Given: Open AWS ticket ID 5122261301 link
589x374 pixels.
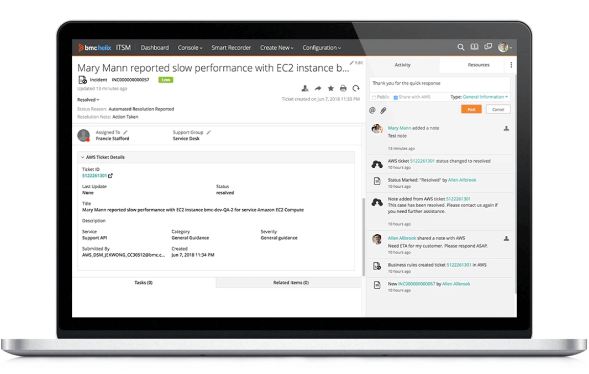Looking at the screenshot, I should click(94, 176).
